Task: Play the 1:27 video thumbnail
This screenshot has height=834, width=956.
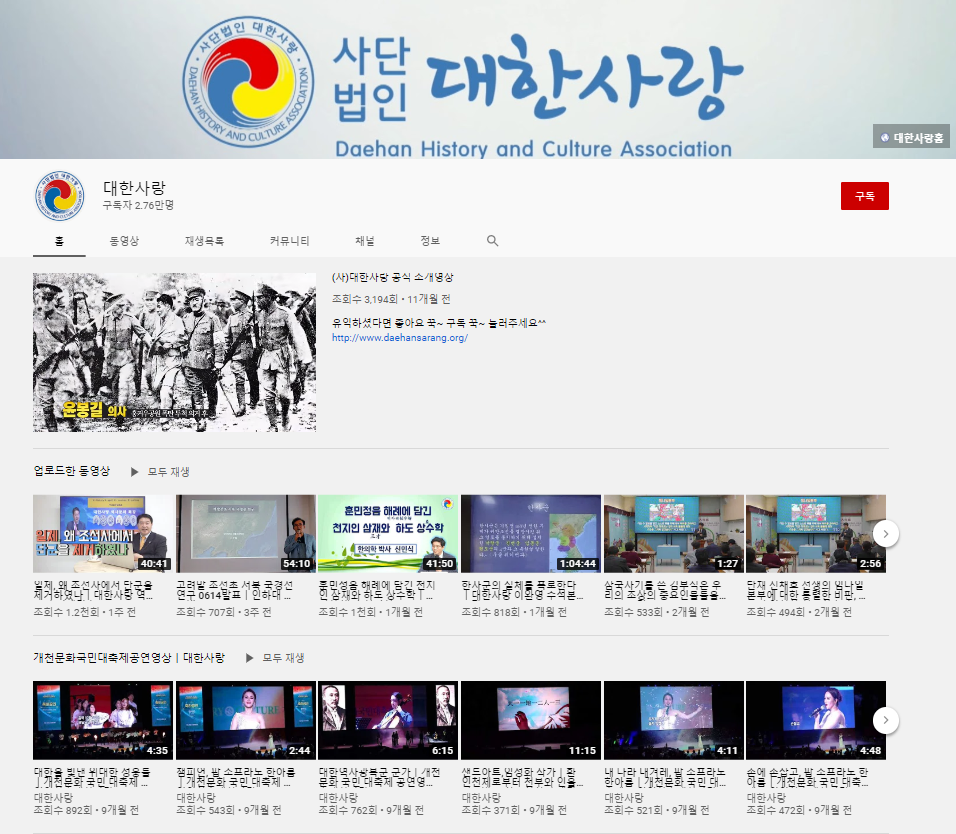Action: (674, 534)
